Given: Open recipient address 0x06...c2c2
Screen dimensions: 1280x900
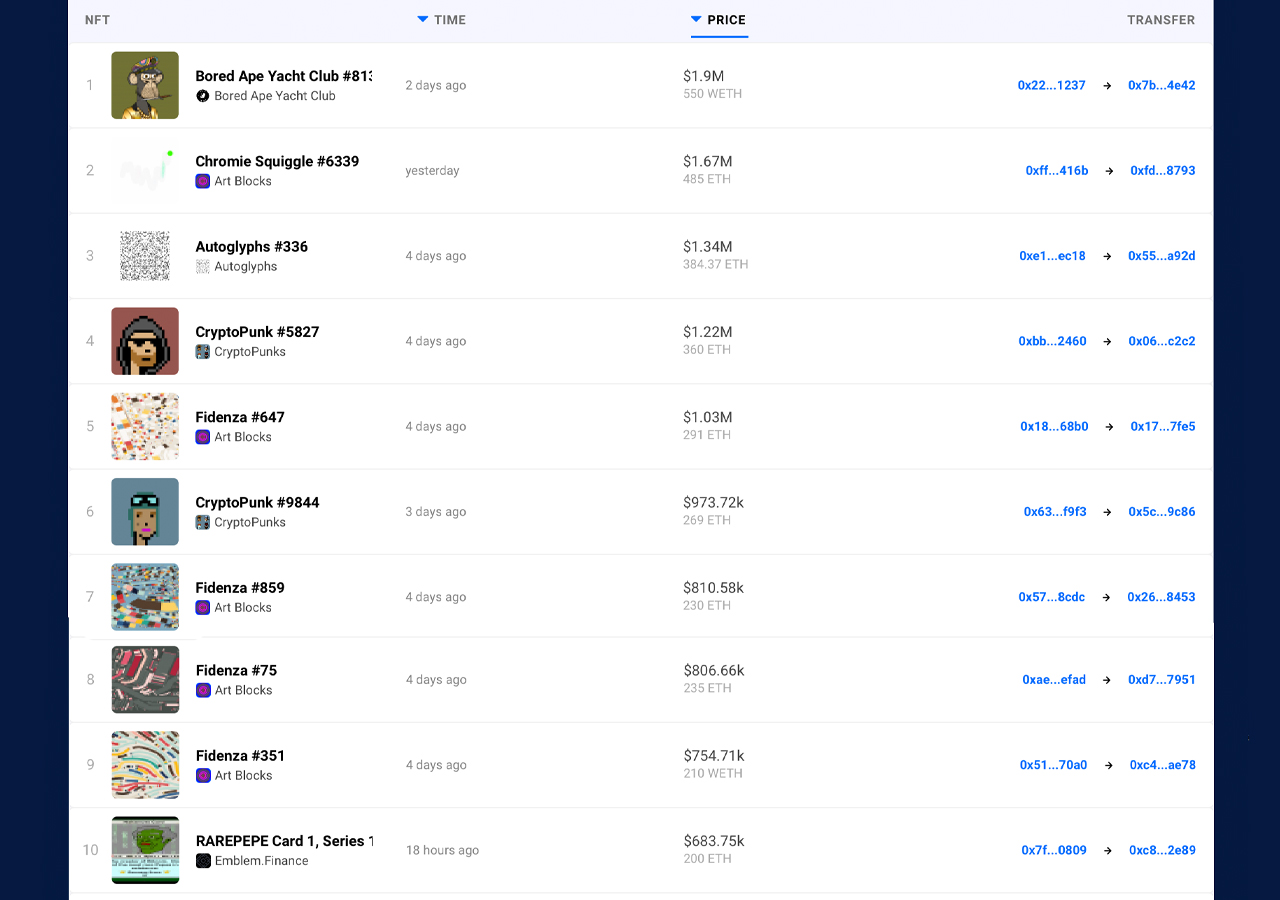Looking at the screenshot, I should click(1162, 341).
